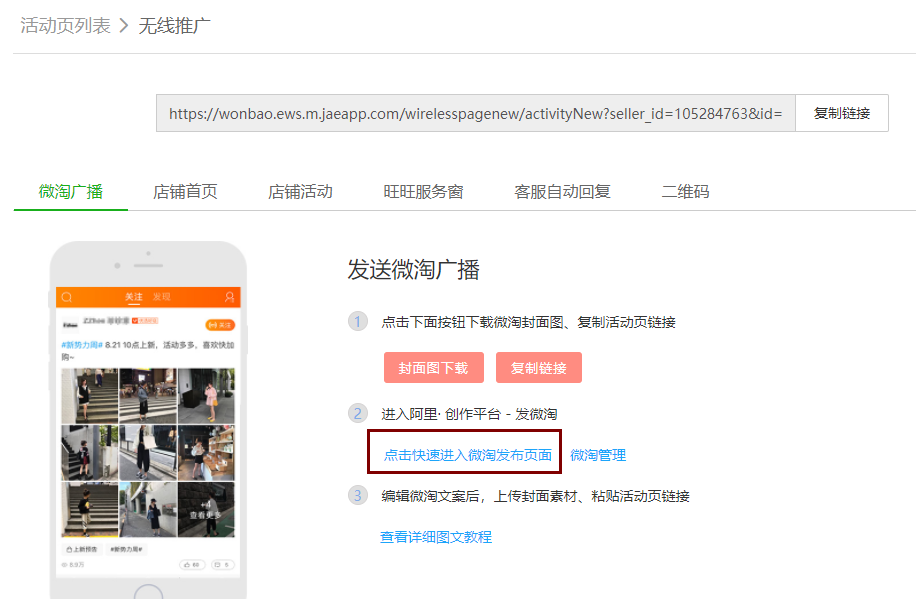Click the phone home button in mockup

pos(148,593)
